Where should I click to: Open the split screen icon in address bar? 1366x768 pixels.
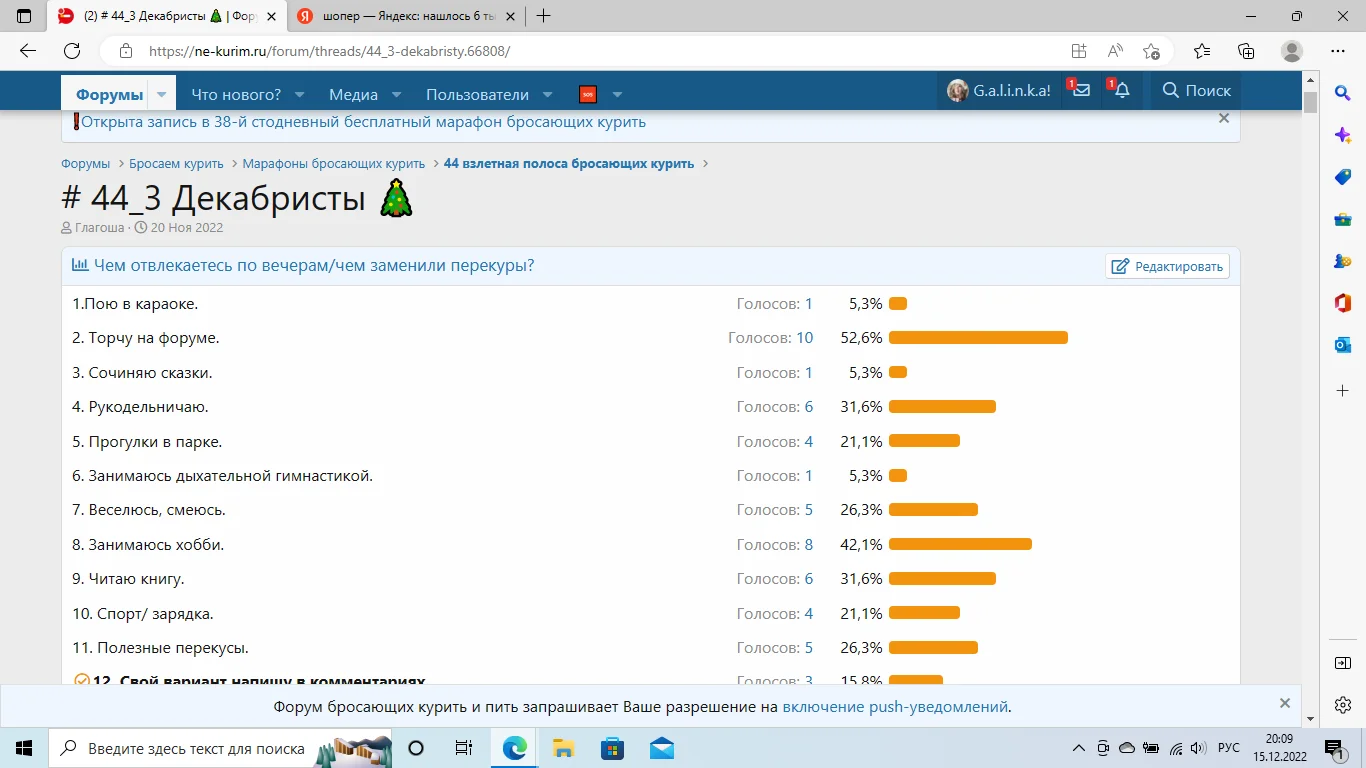click(1078, 51)
